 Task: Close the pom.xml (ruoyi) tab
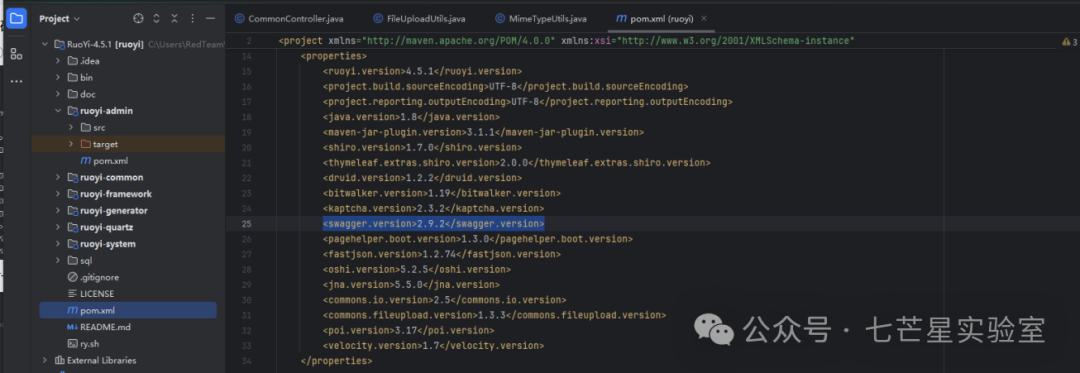coord(703,19)
